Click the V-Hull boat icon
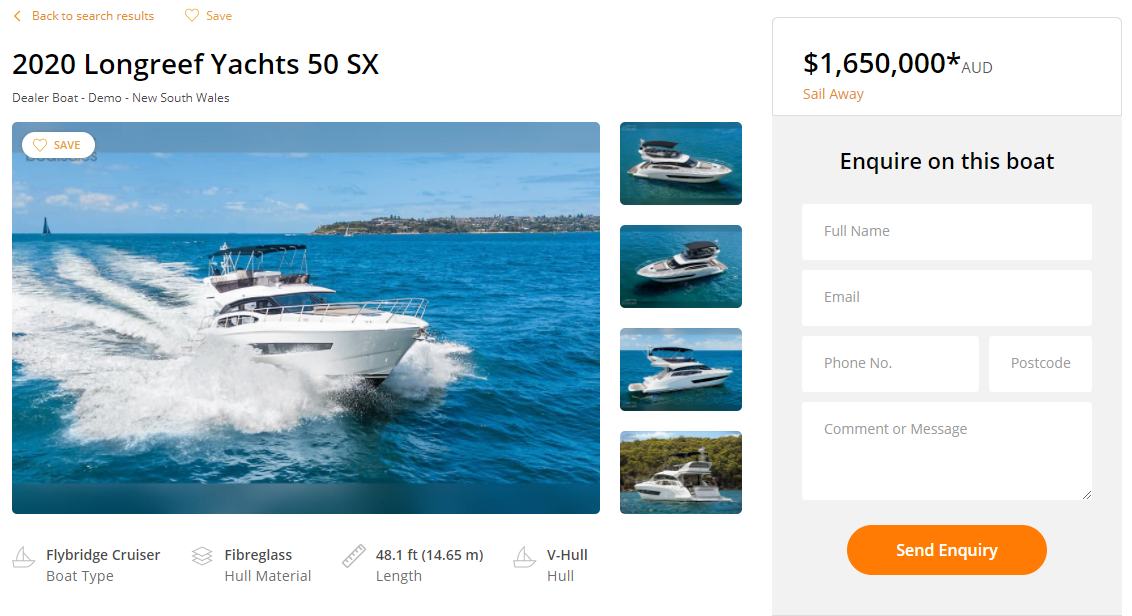 525,556
